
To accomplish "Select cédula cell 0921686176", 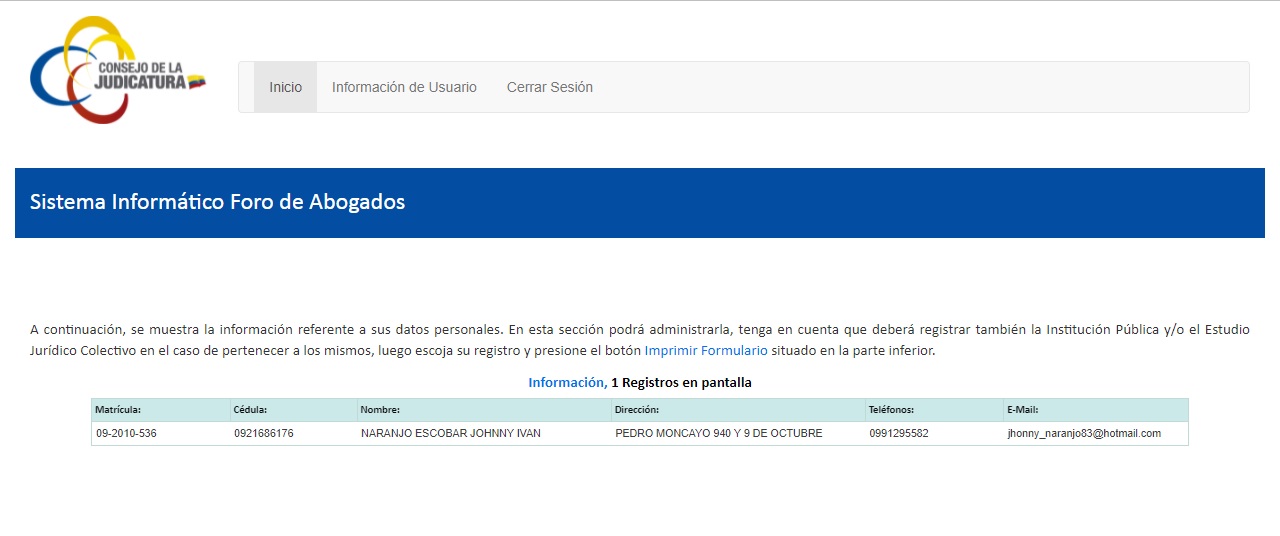I will [x=264, y=434].
